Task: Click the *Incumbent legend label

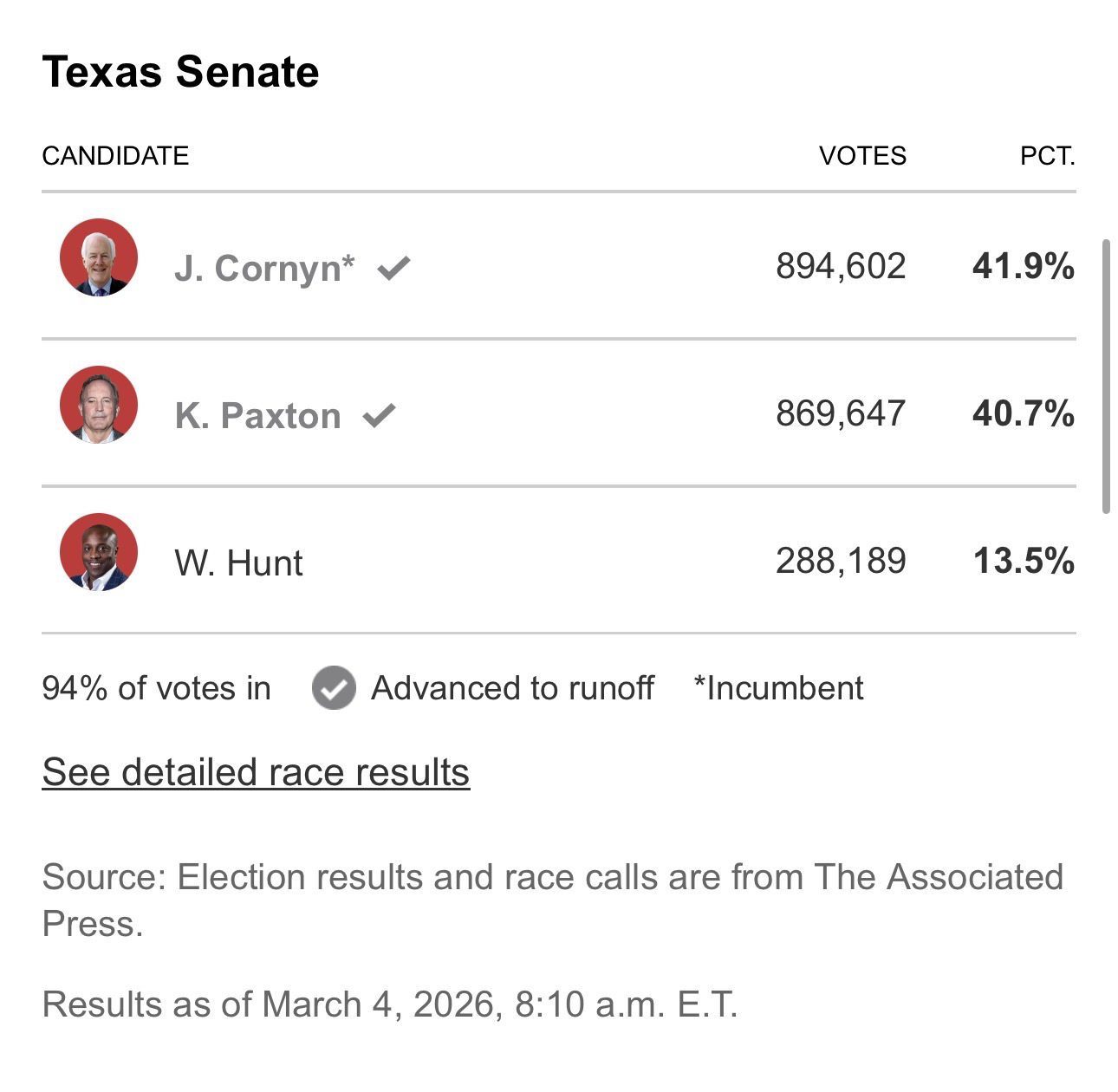Action: tap(778, 688)
